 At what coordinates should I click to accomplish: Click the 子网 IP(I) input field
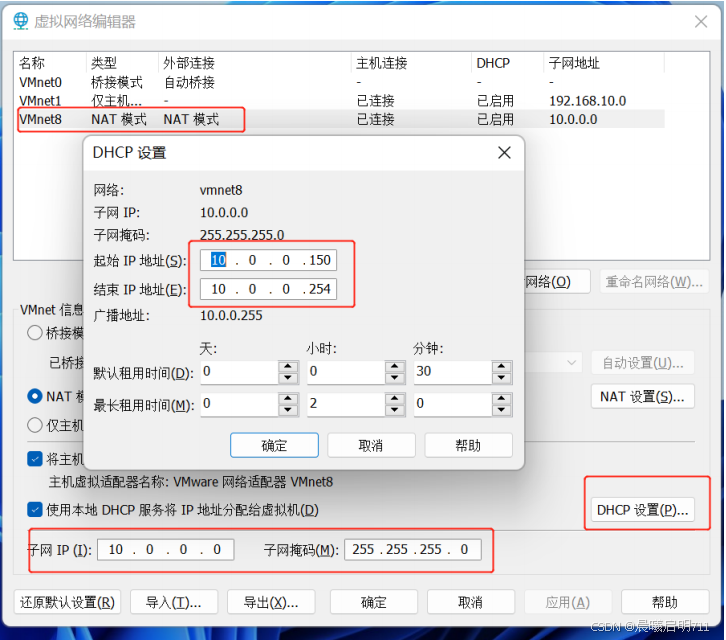[165, 549]
